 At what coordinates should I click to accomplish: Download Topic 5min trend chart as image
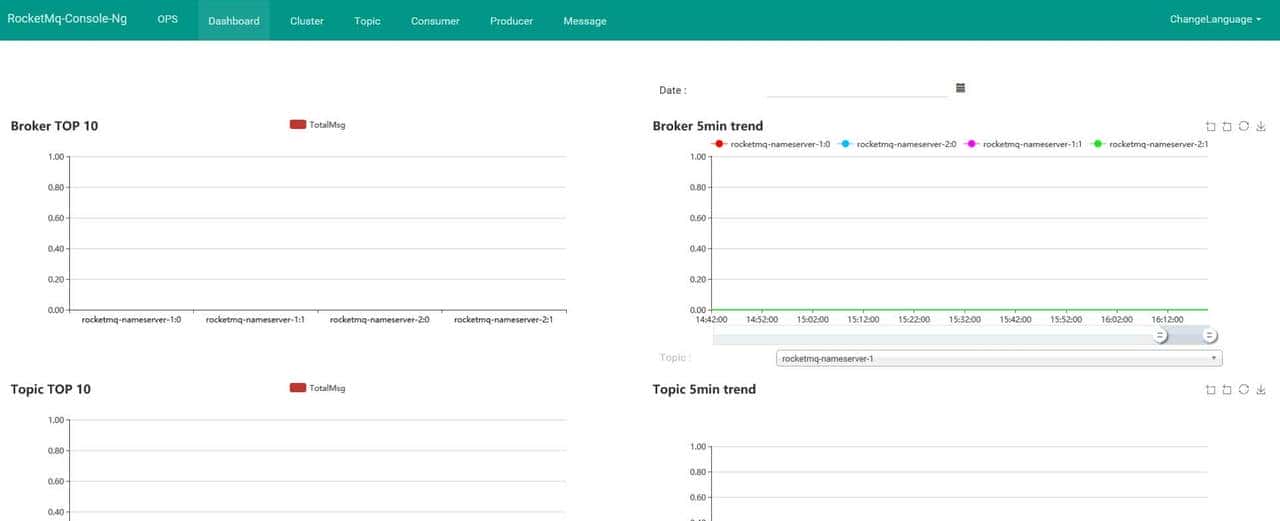click(1260, 389)
